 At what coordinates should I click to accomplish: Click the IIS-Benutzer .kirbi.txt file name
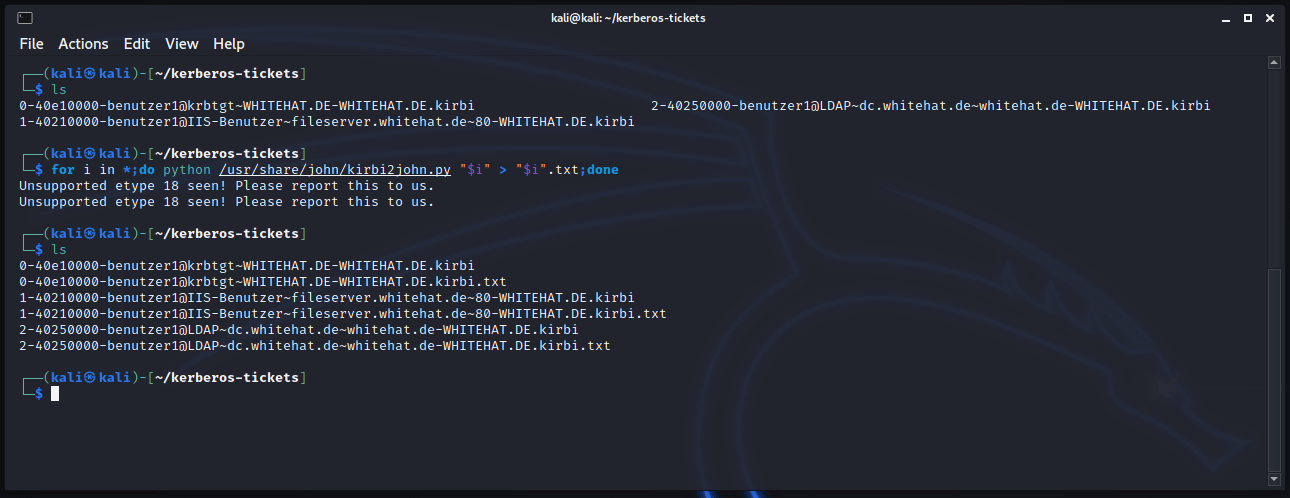(342, 314)
